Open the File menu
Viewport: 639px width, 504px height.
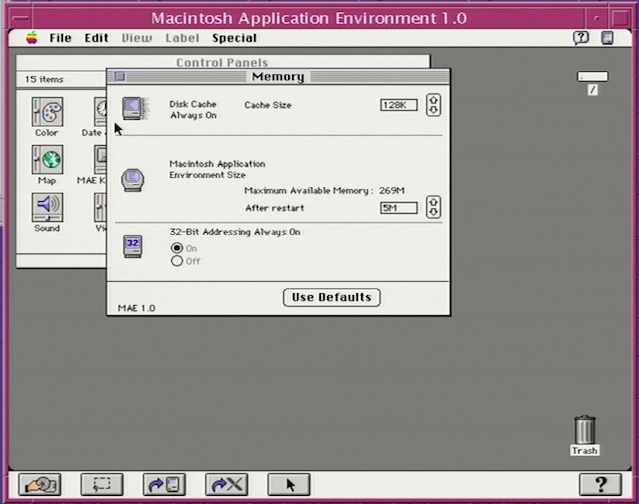(x=60, y=38)
